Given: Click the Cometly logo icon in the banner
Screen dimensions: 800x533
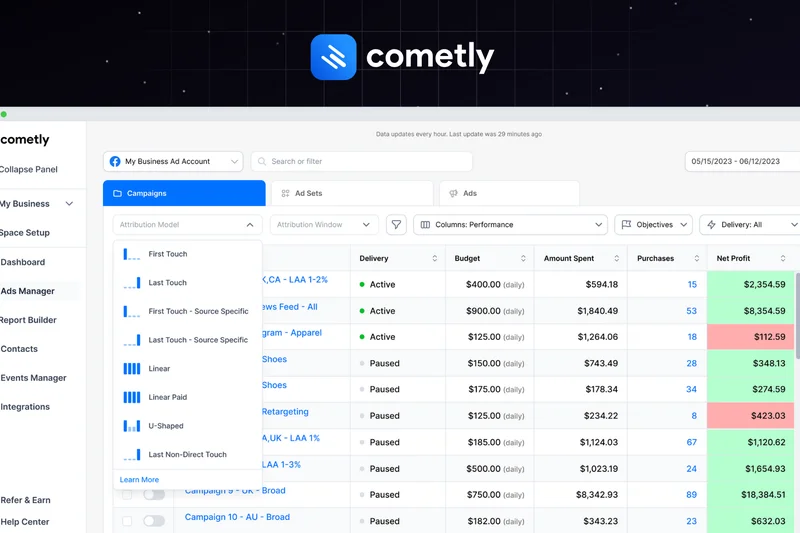Looking at the screenshot, I should [x=333, y=57].
